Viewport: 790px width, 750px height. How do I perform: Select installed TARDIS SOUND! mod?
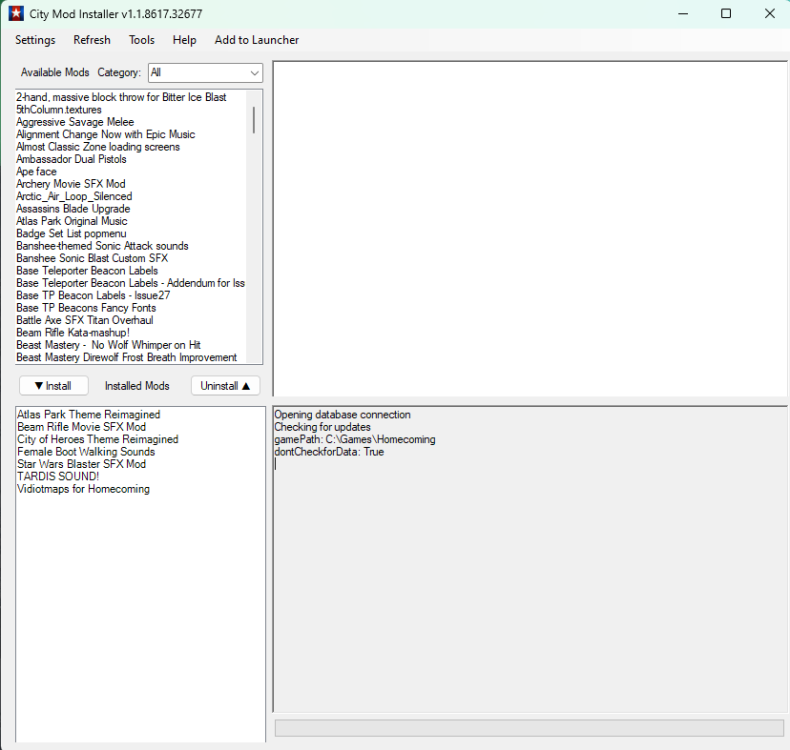point(58,476)
